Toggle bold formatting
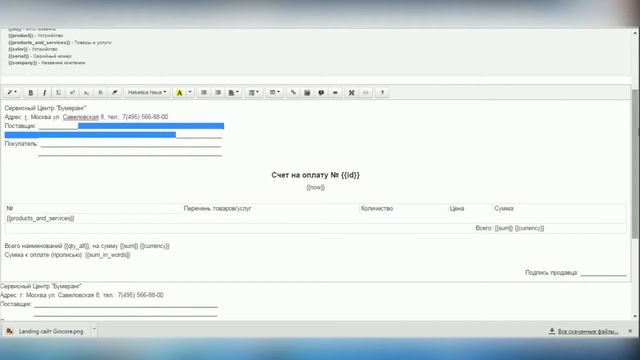 coord(31,93)
